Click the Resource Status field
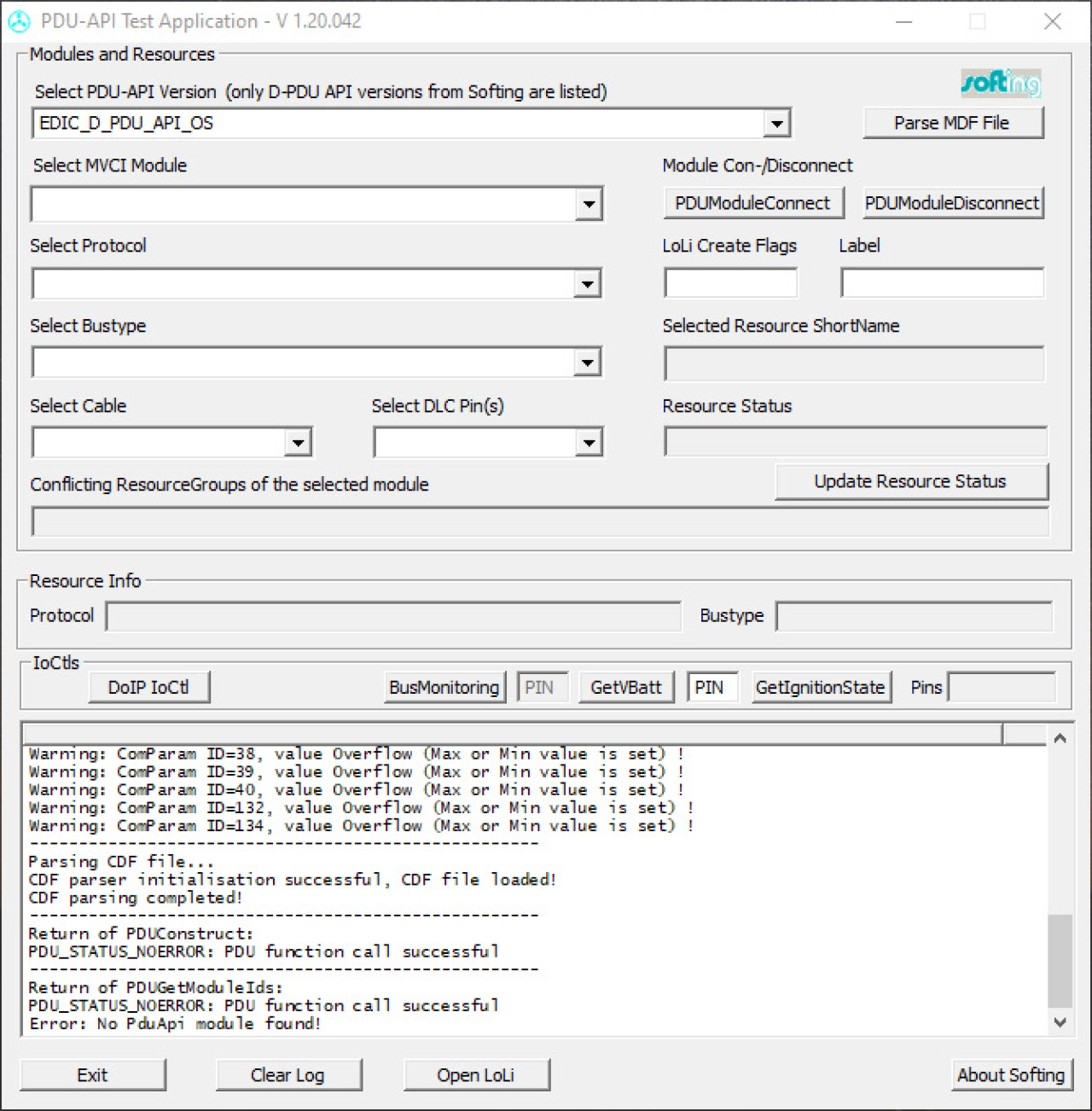1092x1111 pixels. pyautogui.click(x=856, y=442)
